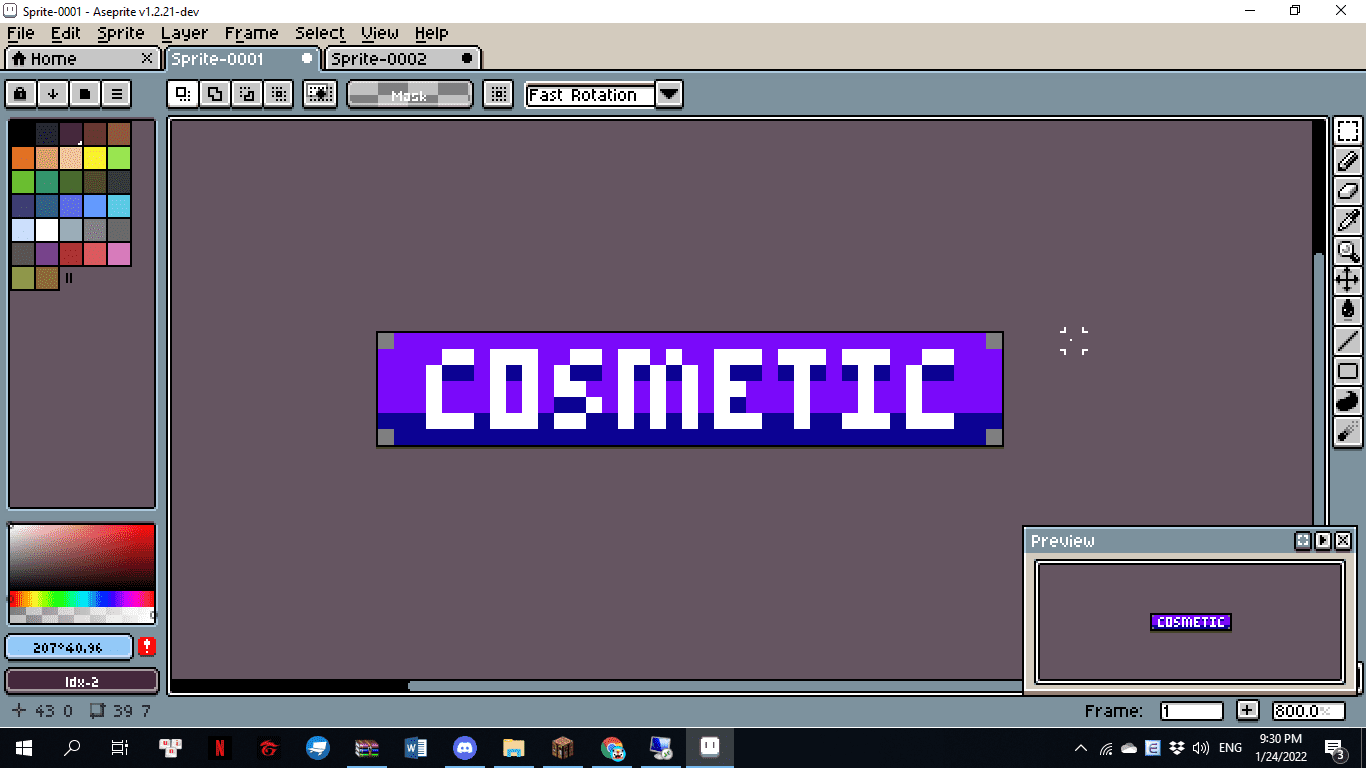This screenshot has height=768, width=1366.
Task: Click inside the Frame number field
Action: tap(1191, 710)
